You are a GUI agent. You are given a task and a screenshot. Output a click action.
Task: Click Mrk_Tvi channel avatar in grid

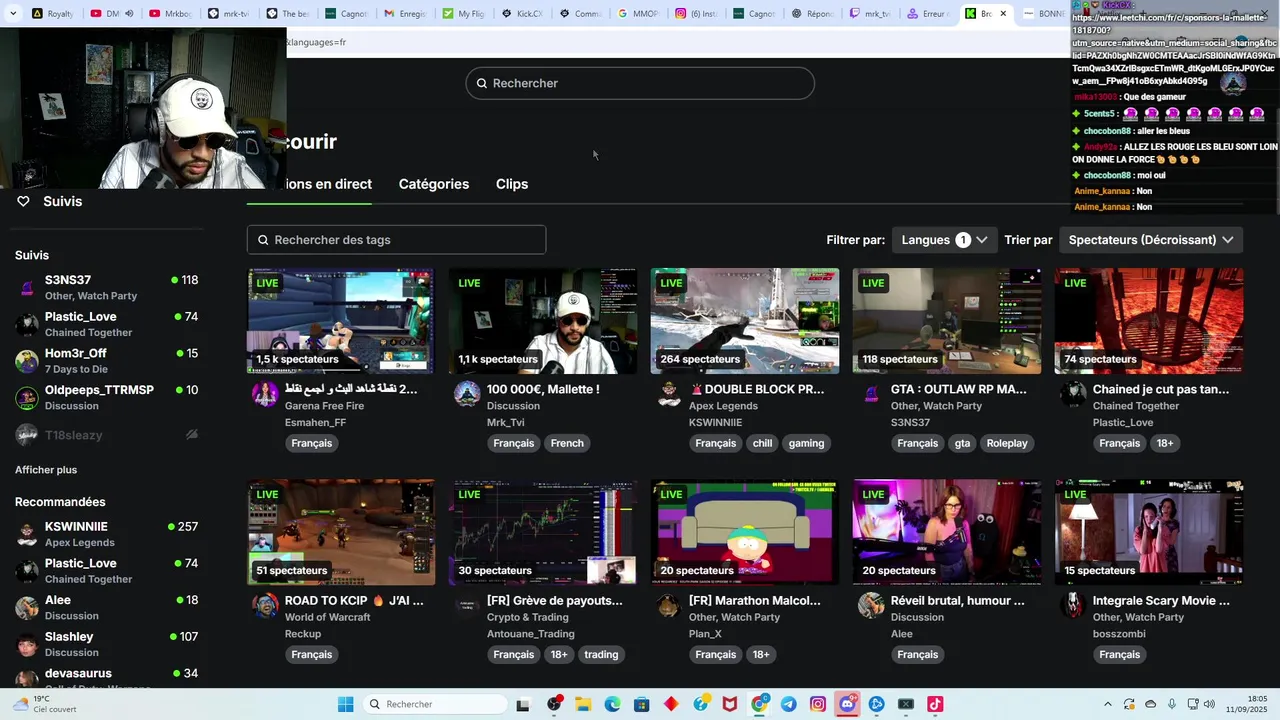click(x=467, y=393)
